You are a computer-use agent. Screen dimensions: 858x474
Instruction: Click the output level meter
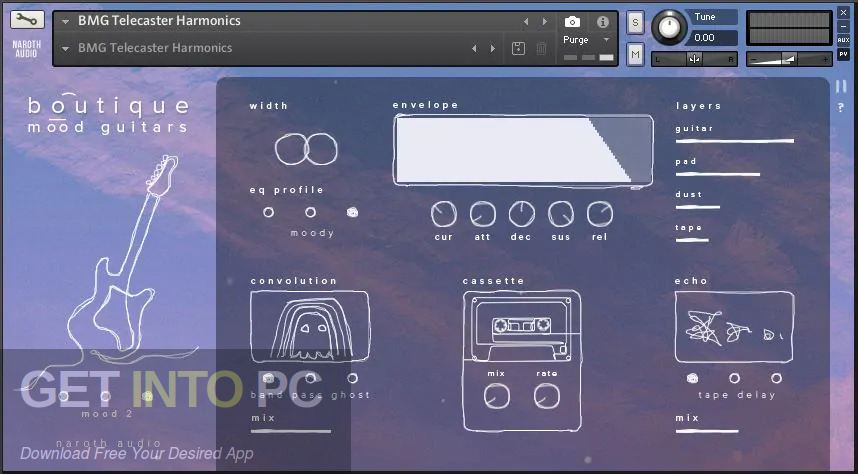point(789,28)
